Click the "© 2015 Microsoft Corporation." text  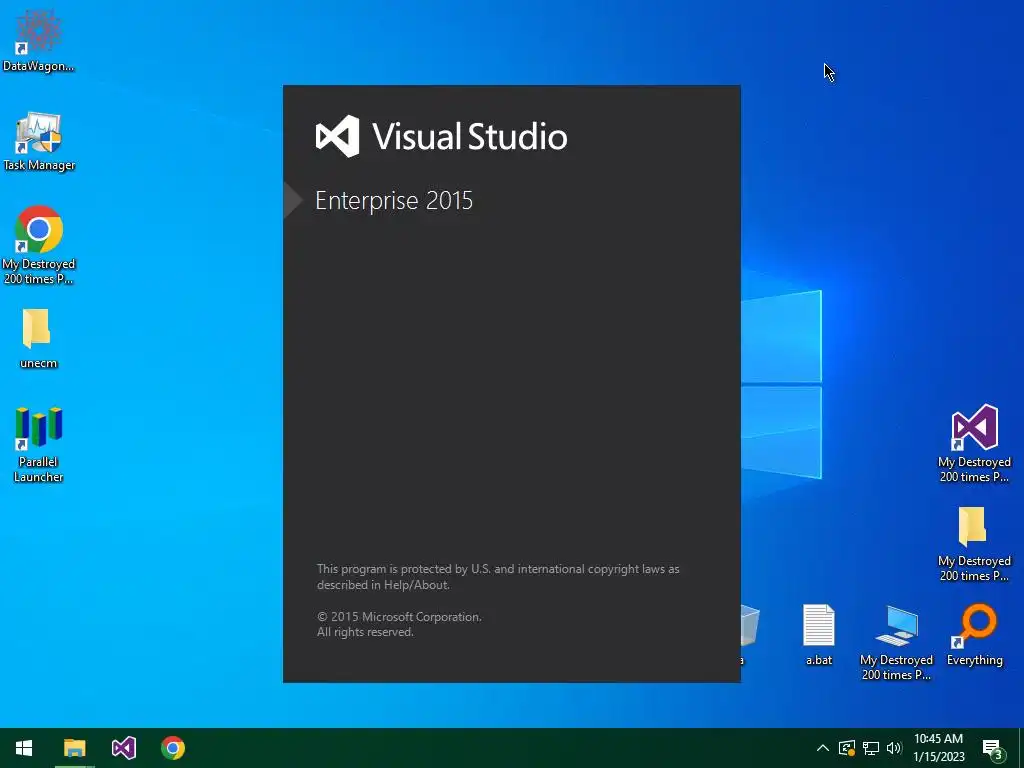(x=399, y=616)
